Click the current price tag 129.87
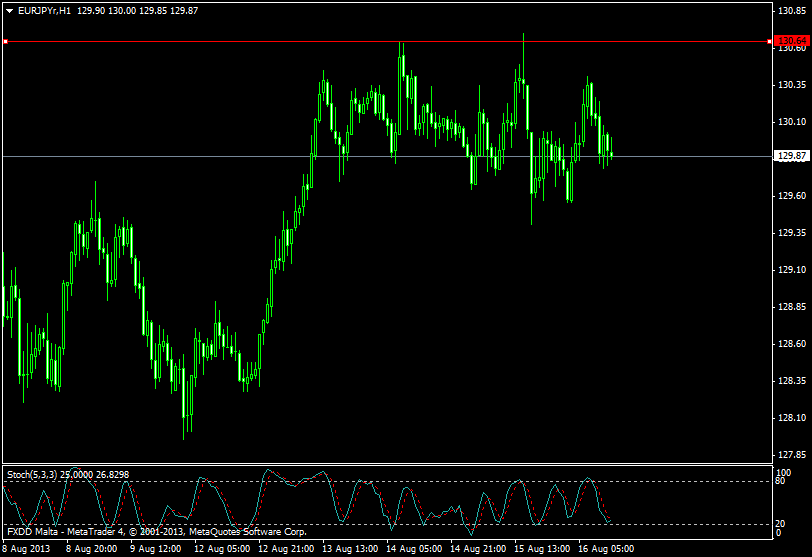Image resolution: width=812 pixels, height=557 pixels. click(x=790, y=156)
